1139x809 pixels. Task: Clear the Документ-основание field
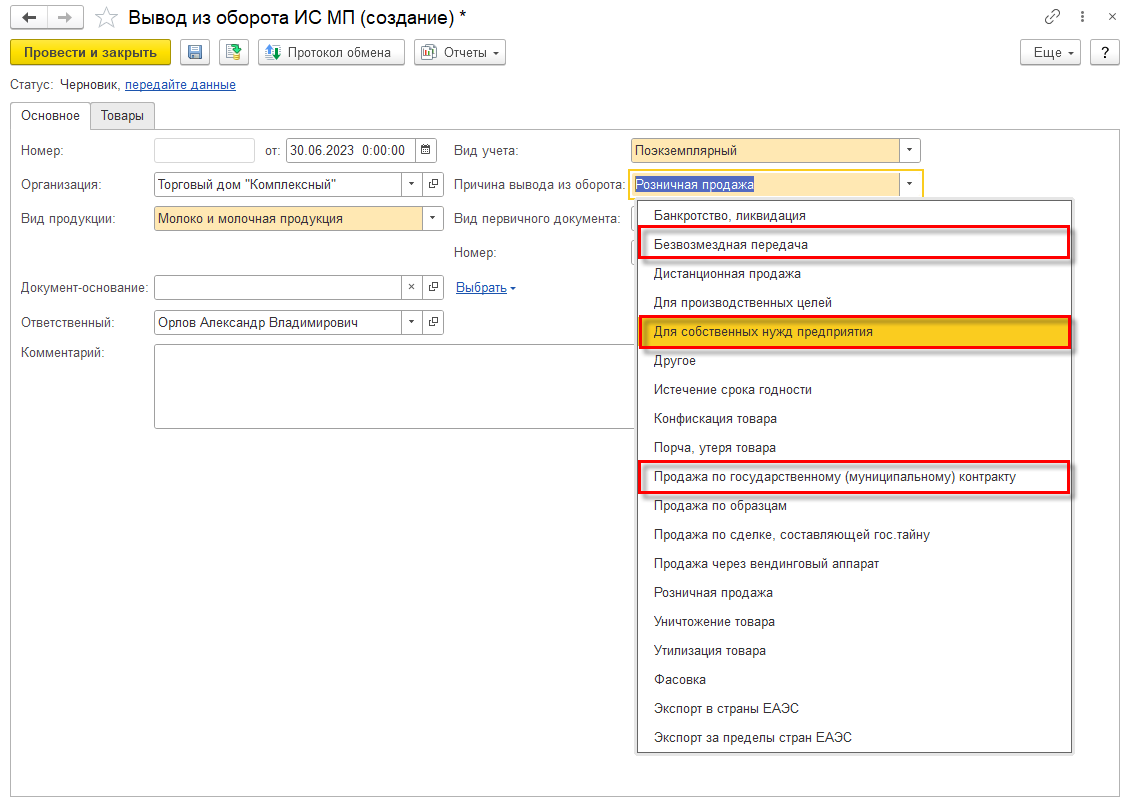[x=412, y=288]
